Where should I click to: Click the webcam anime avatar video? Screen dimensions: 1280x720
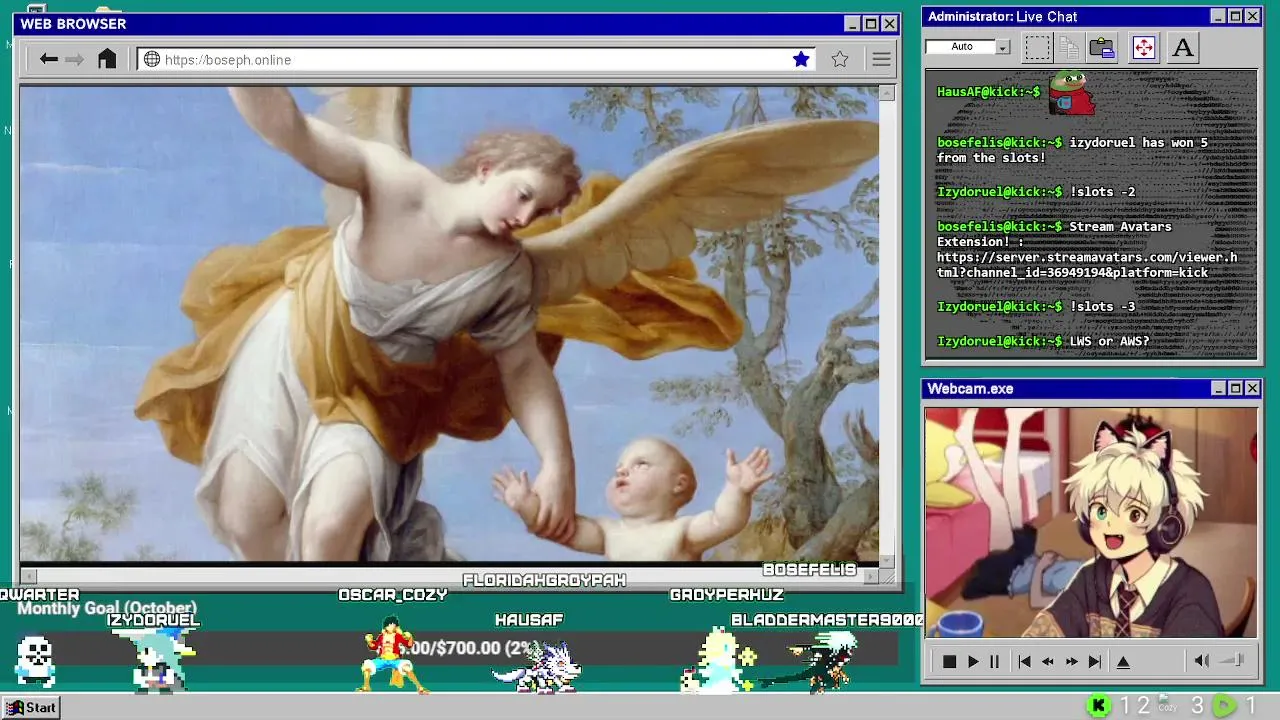[1091, 522]
